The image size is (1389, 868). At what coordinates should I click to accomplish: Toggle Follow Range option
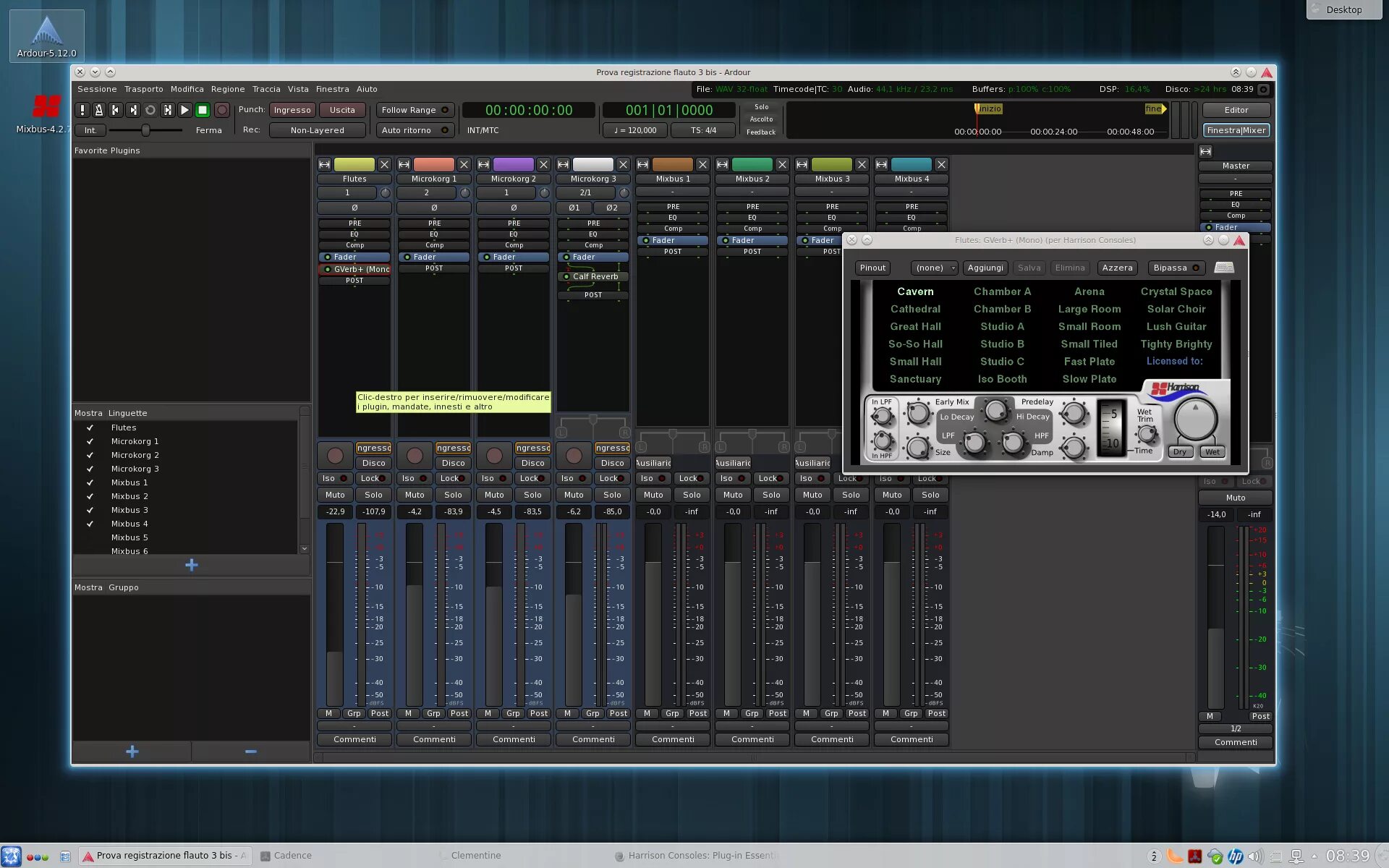[415, 110]
